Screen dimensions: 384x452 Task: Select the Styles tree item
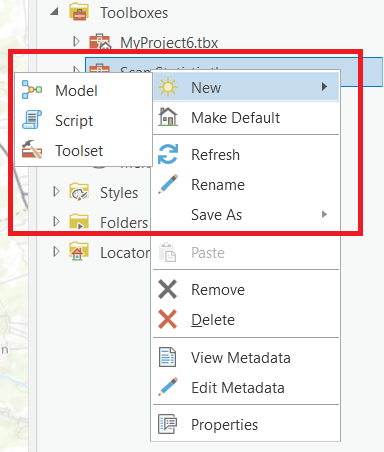(x=119, y=193)
